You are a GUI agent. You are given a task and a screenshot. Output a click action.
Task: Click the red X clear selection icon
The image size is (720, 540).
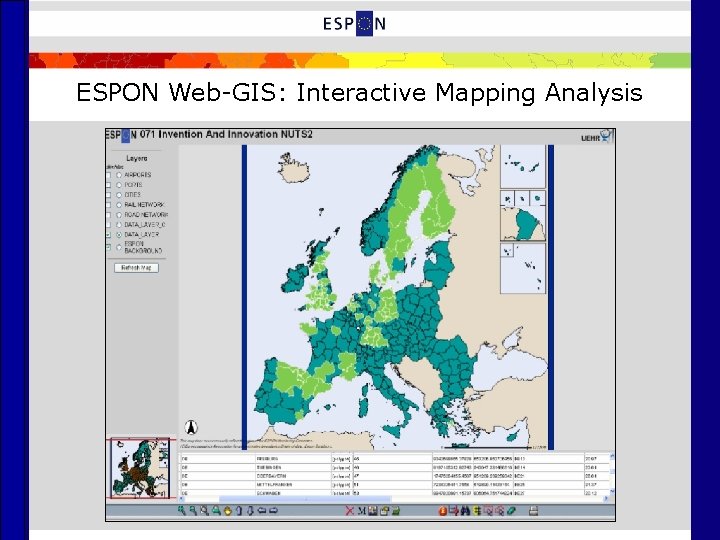[x=349, y=510]
